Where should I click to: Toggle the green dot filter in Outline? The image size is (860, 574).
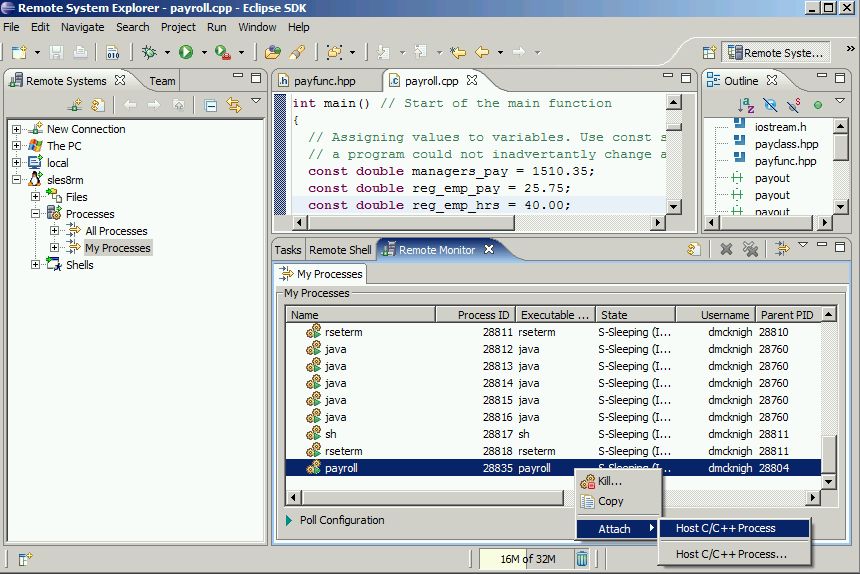[x=818, y=105]
